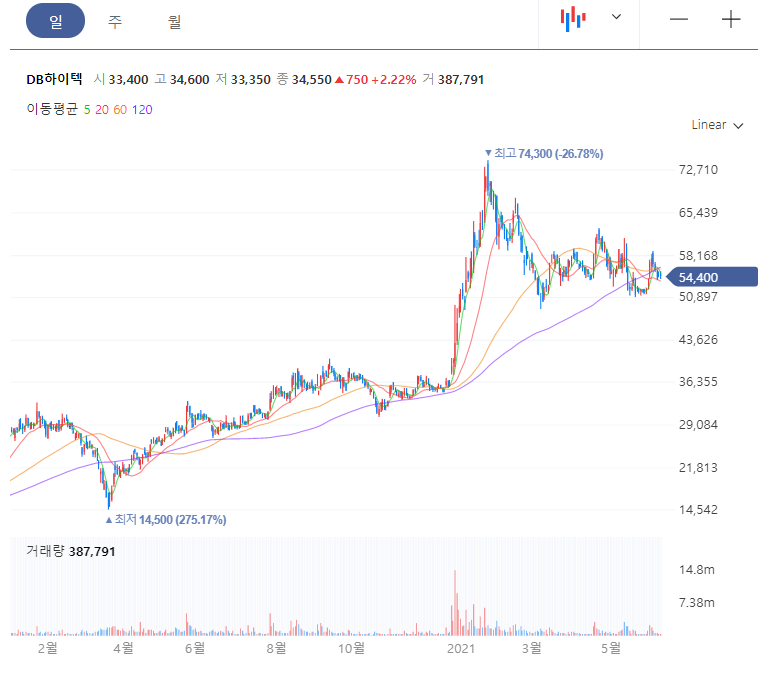Image resolution: width=770 pixels, height=688 pixels.
Task: Click the low price 33,350 value
Action: click(x=250, y=80)
